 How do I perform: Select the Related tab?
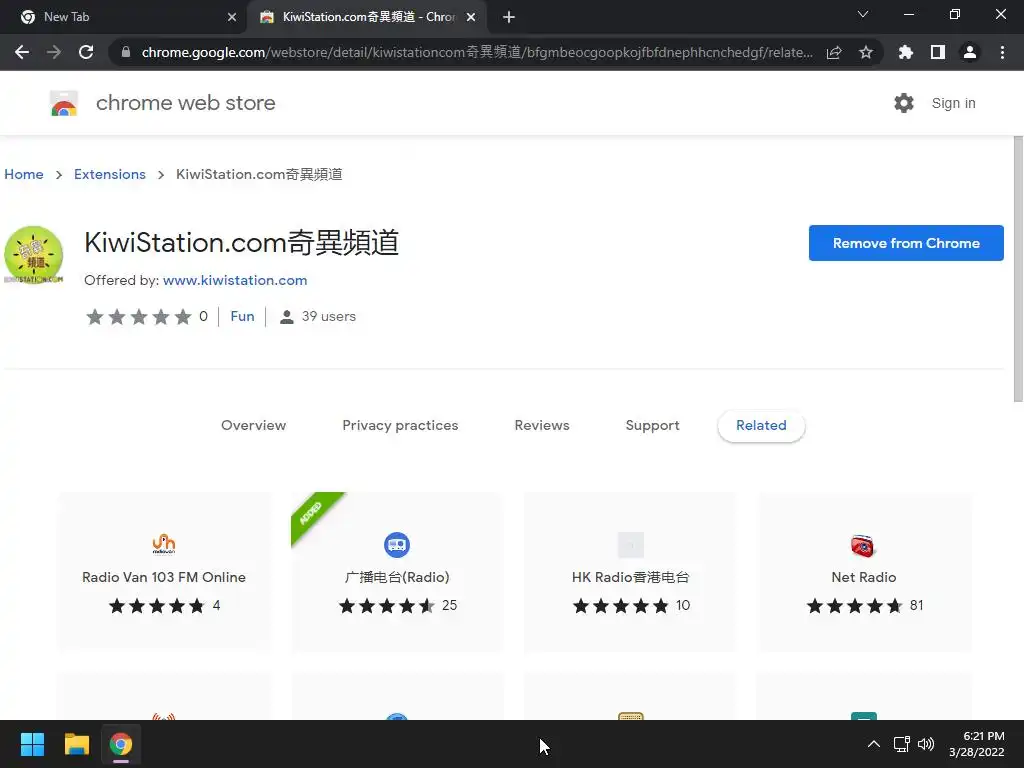coord(761,426)
